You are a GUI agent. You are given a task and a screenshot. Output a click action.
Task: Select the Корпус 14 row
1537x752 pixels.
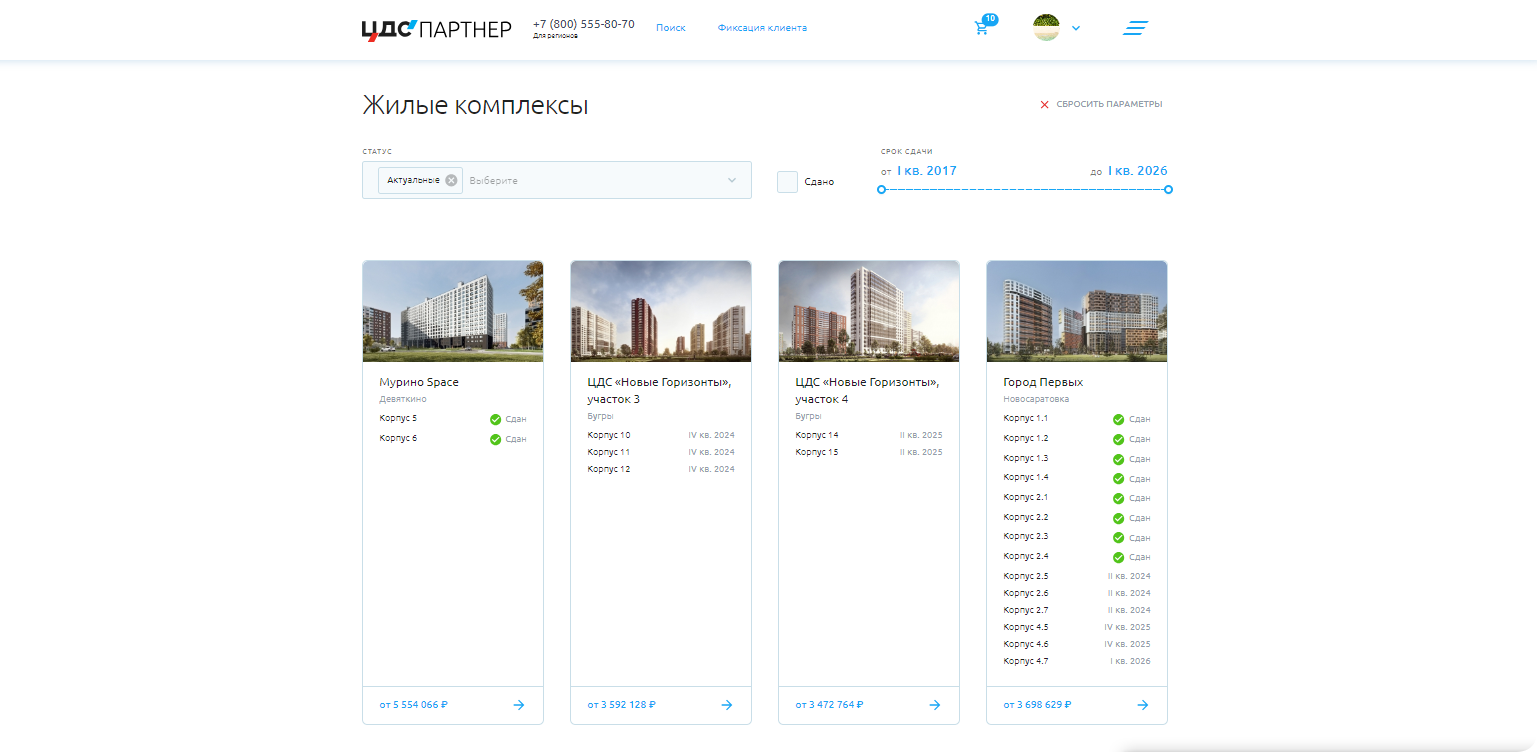pos(869,435)
